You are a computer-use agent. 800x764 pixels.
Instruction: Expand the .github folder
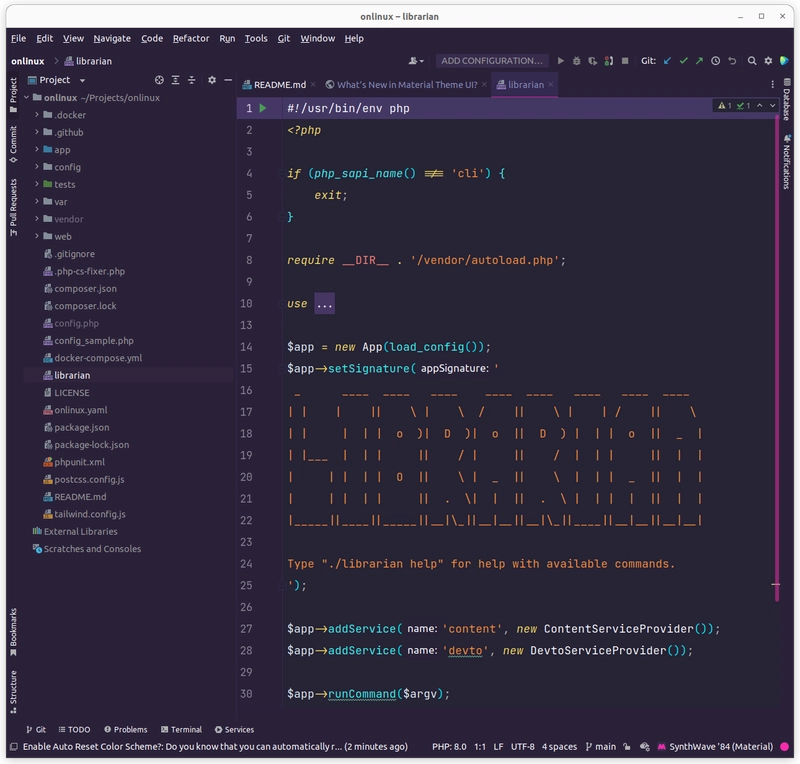(x=37, y=132)
